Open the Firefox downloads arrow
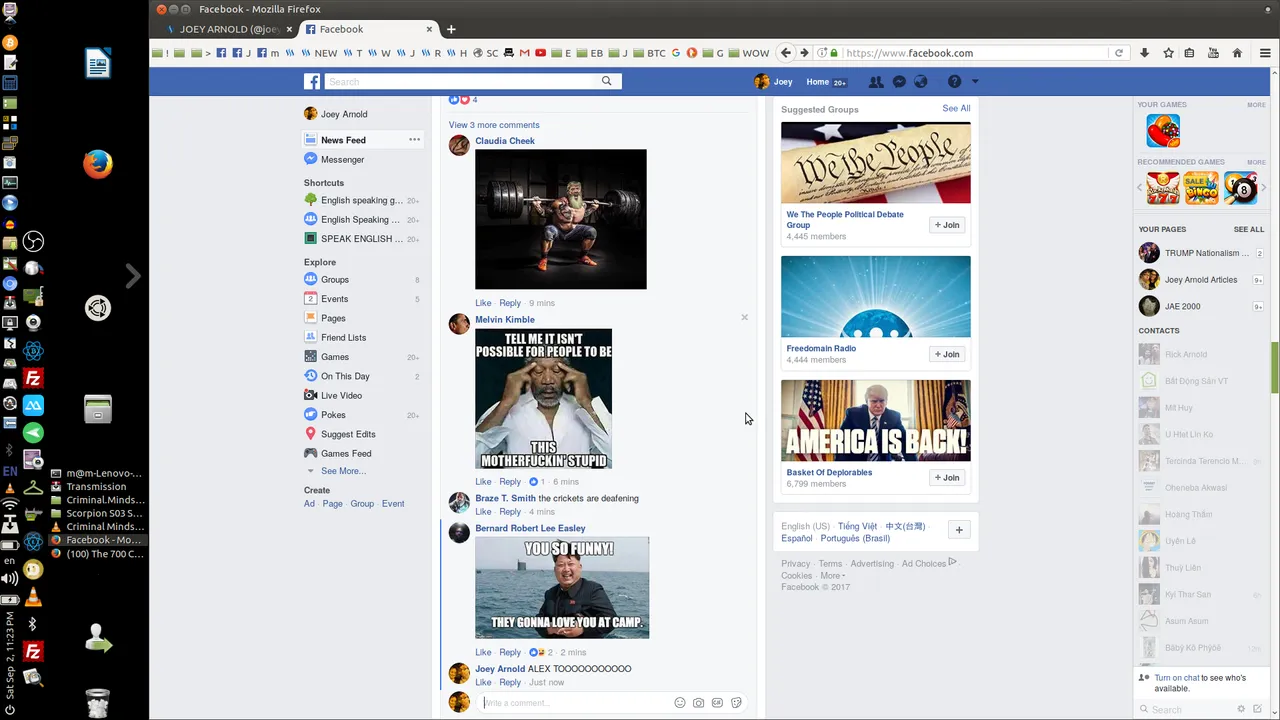The image size is (1280, 720). point(1145,53)
